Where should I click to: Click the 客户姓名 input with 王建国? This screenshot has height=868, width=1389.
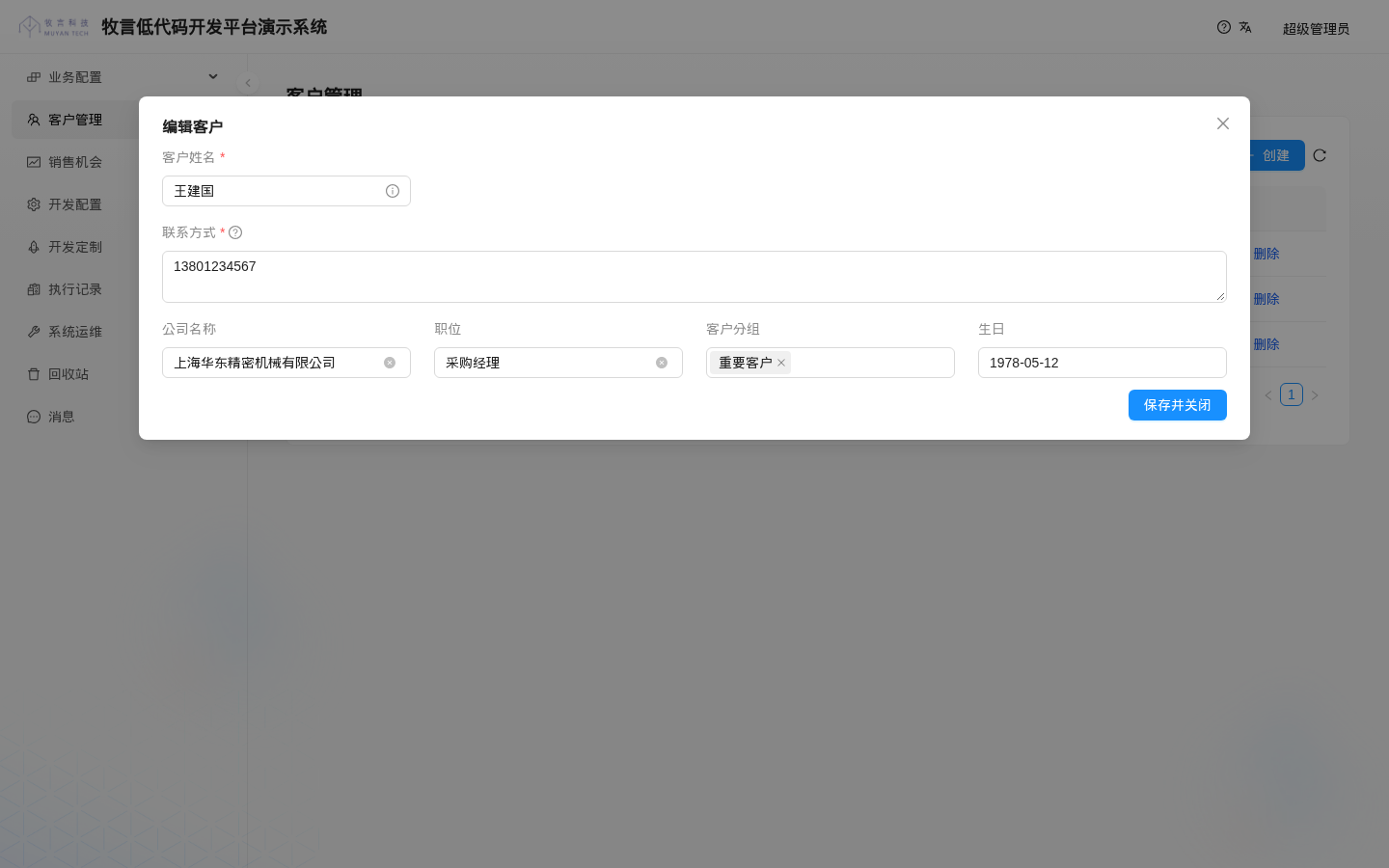pyautogui.click(x=286, y=191)
